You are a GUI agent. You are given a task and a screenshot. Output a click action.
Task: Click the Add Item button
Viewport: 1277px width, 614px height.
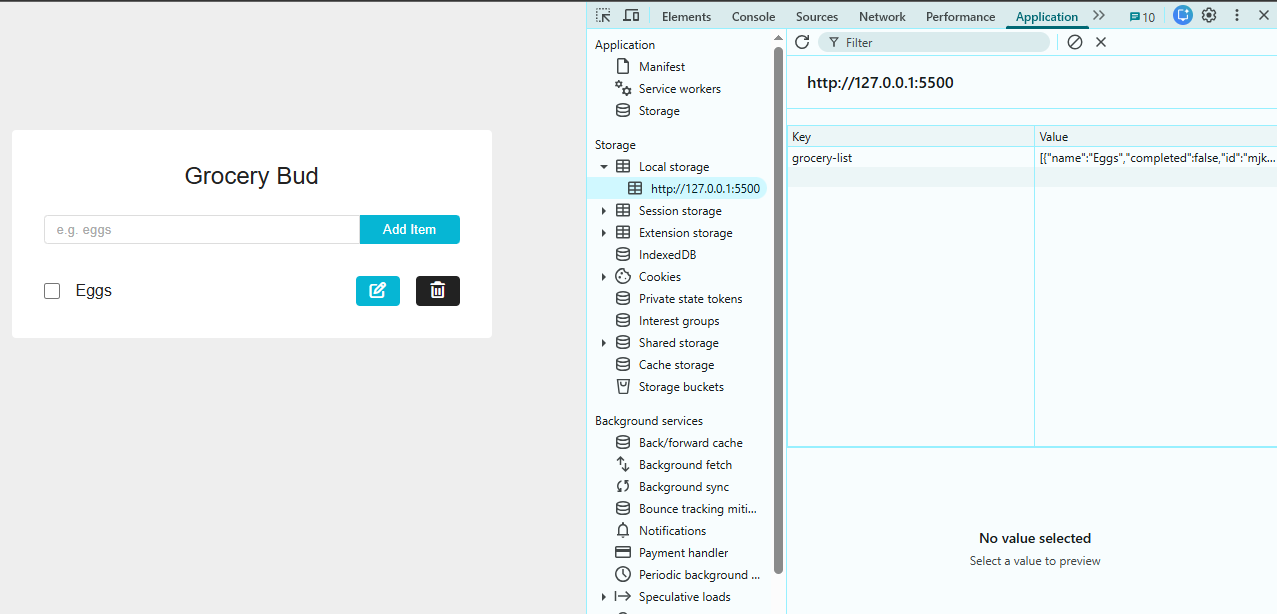(410, 229)
